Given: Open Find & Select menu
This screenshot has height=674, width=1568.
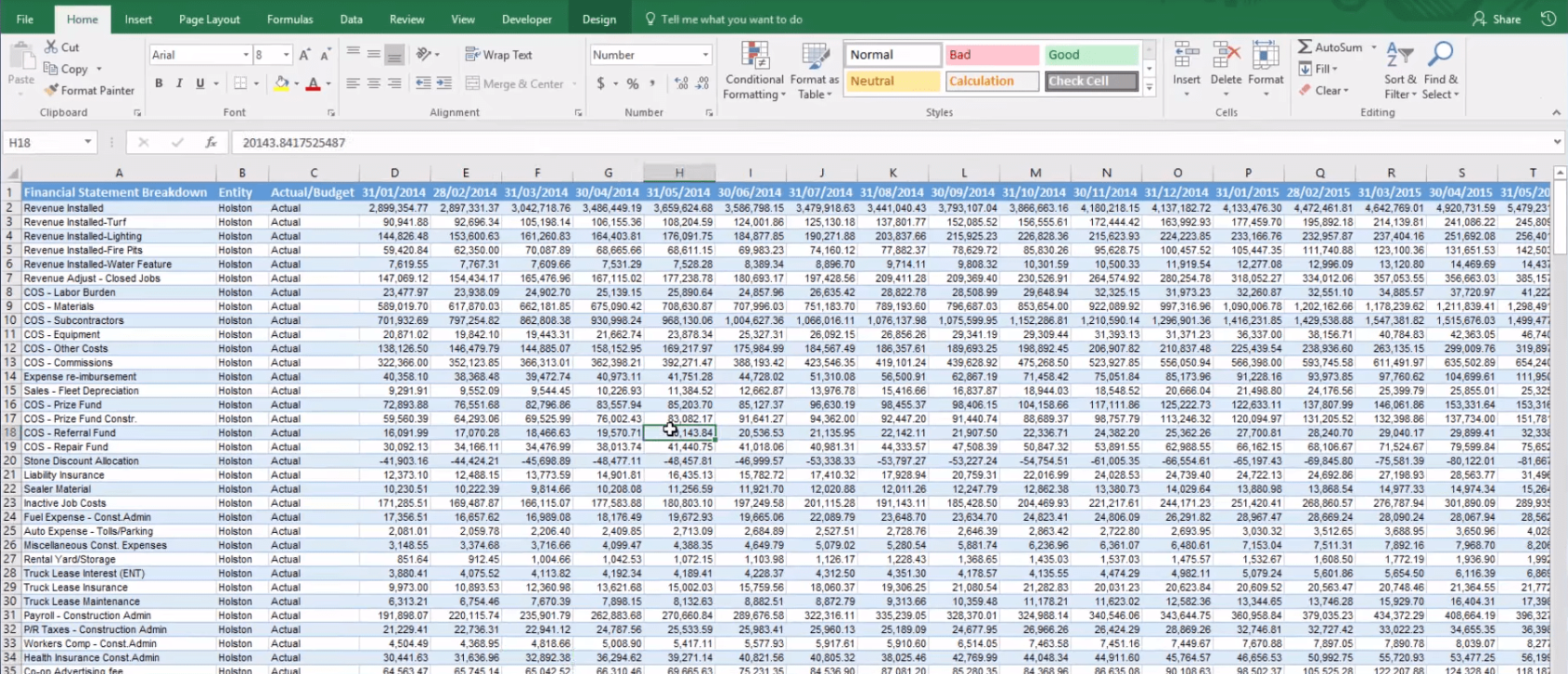Looking at the screenshot, I should tap(1440, 70).
